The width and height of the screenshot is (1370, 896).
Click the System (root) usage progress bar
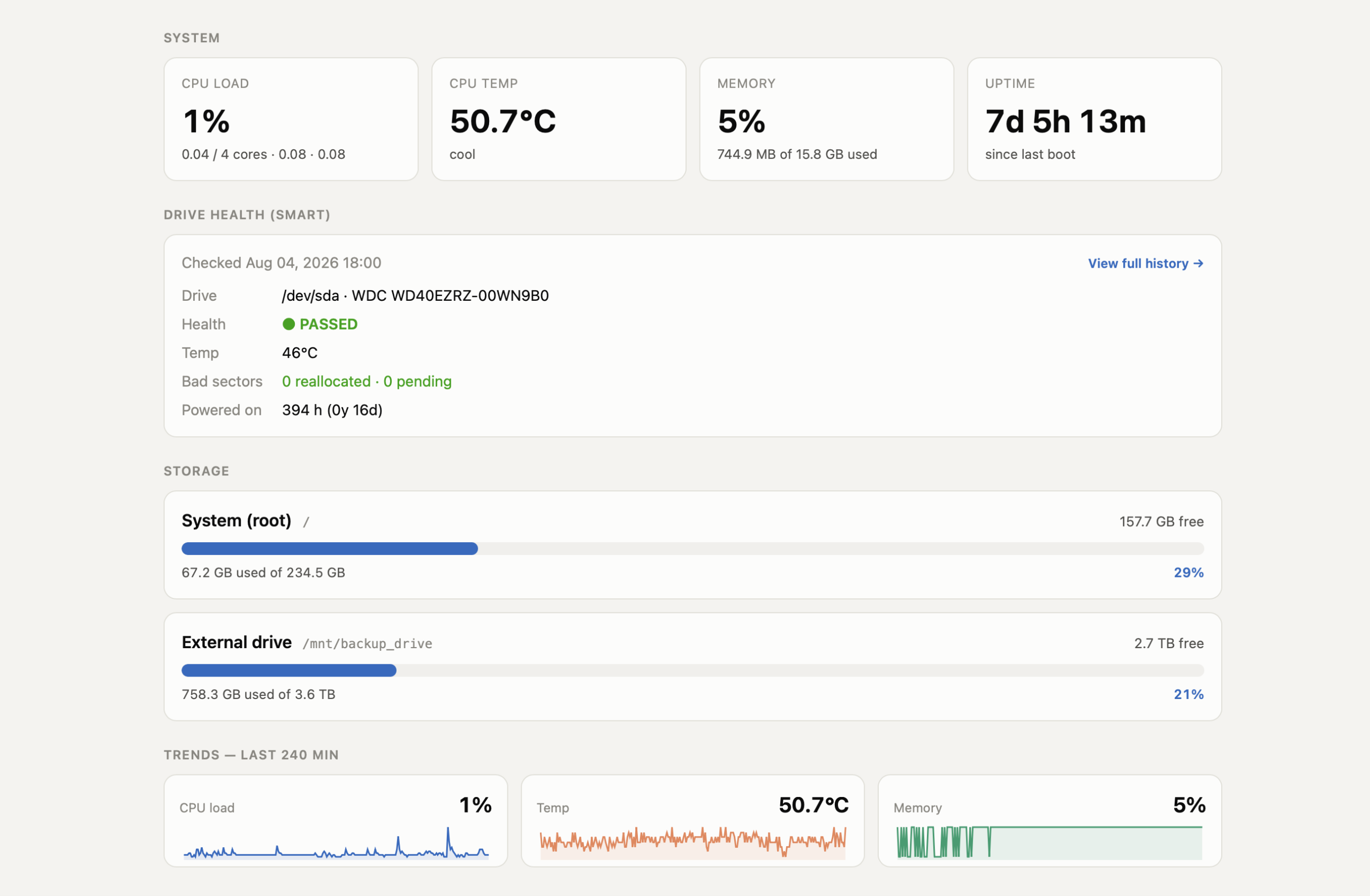[x=692, y=548]
